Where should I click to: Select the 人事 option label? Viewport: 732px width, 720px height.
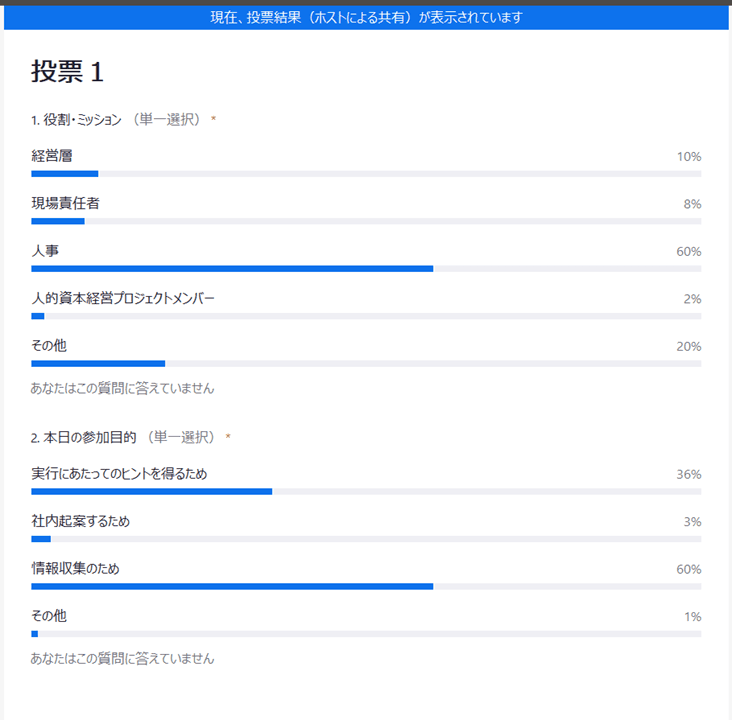tap(45, 251)
